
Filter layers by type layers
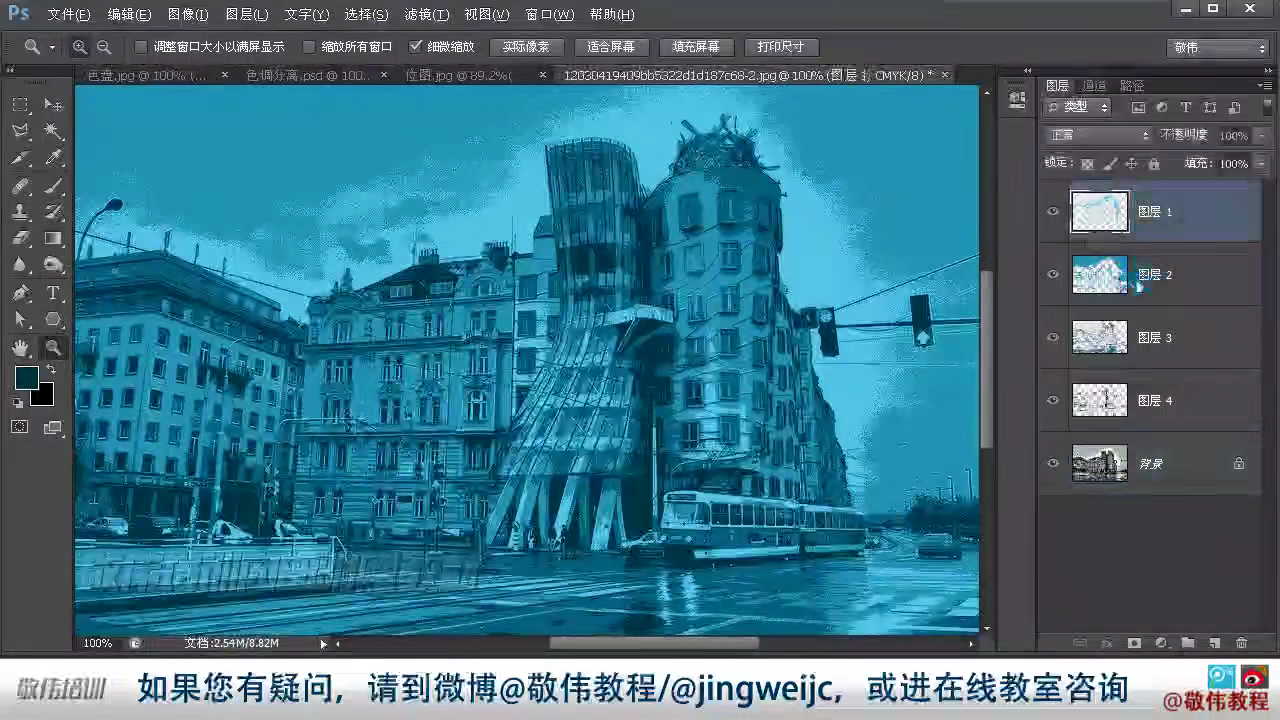1186,107
